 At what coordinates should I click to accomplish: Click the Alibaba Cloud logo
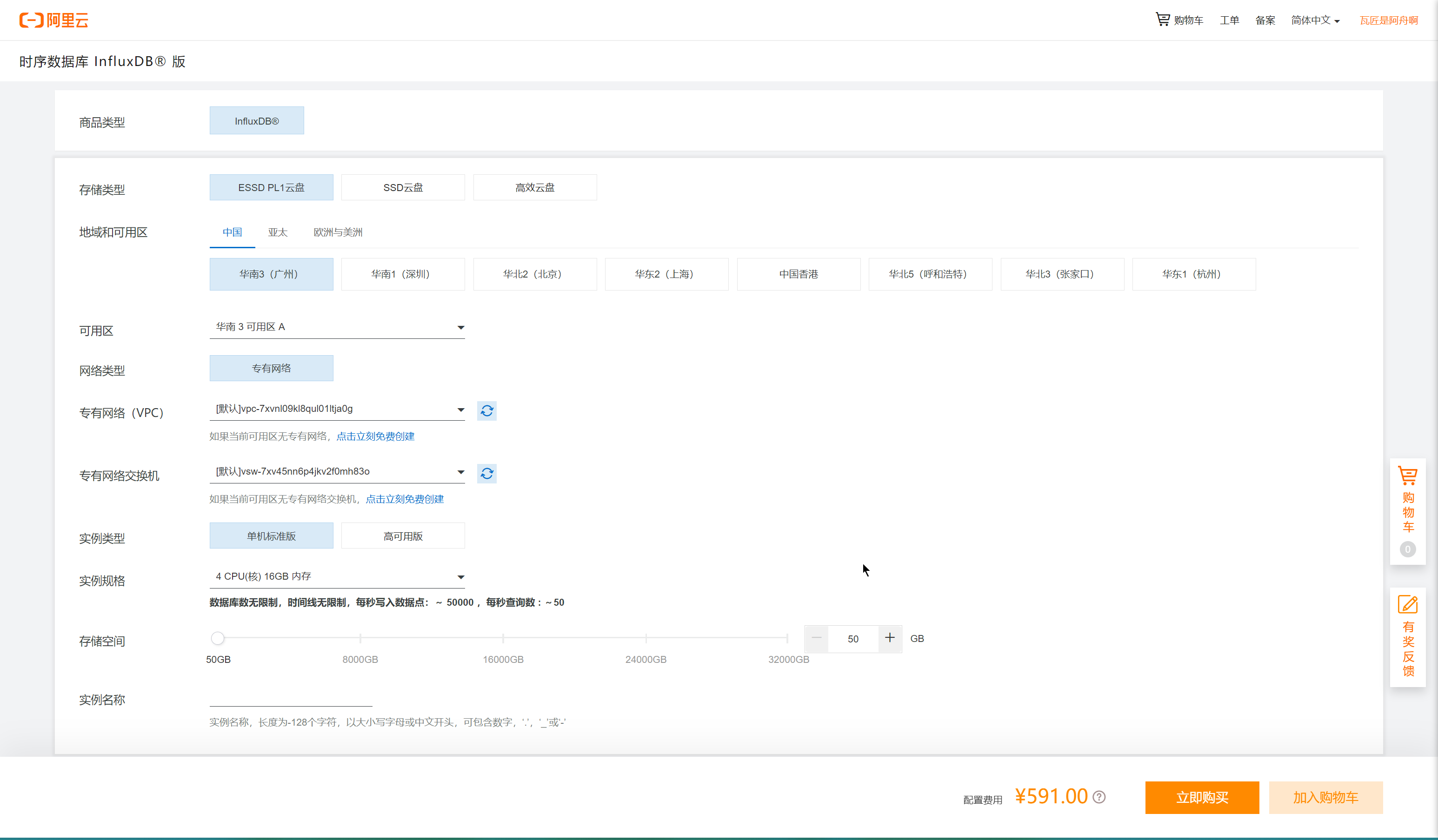click(x=53, y=20)
